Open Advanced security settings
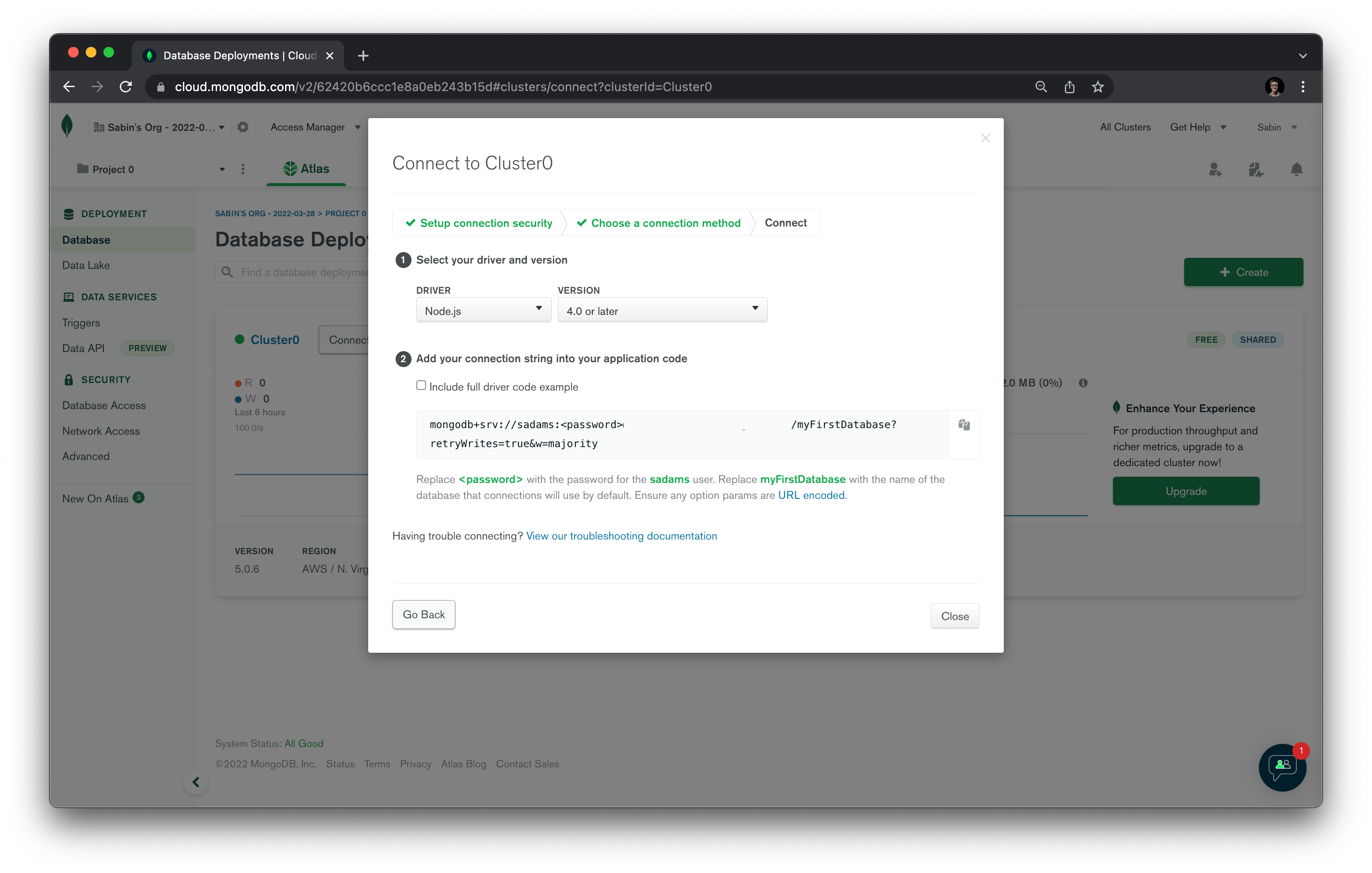 point(85,456)
